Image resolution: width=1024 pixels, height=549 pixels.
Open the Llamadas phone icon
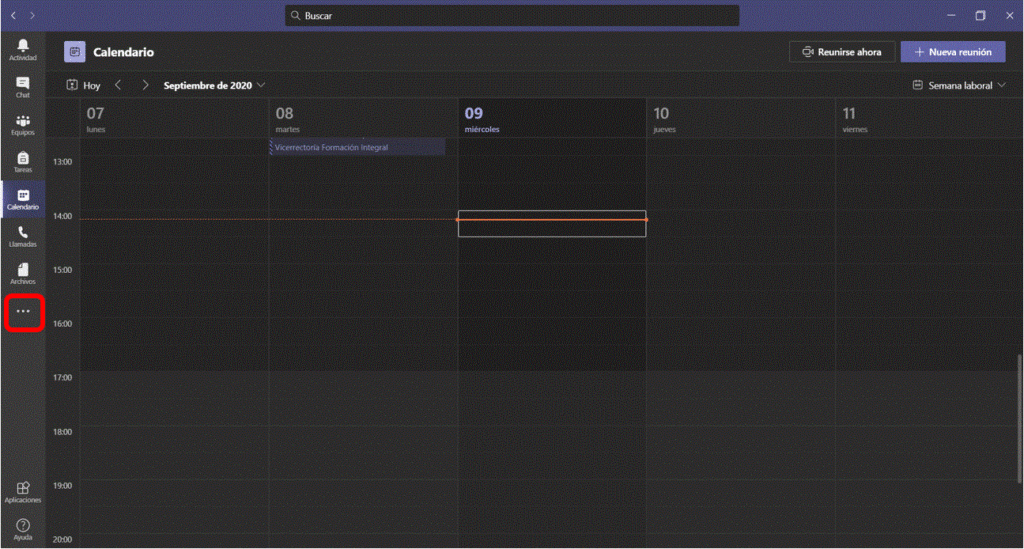pos(23,236)
